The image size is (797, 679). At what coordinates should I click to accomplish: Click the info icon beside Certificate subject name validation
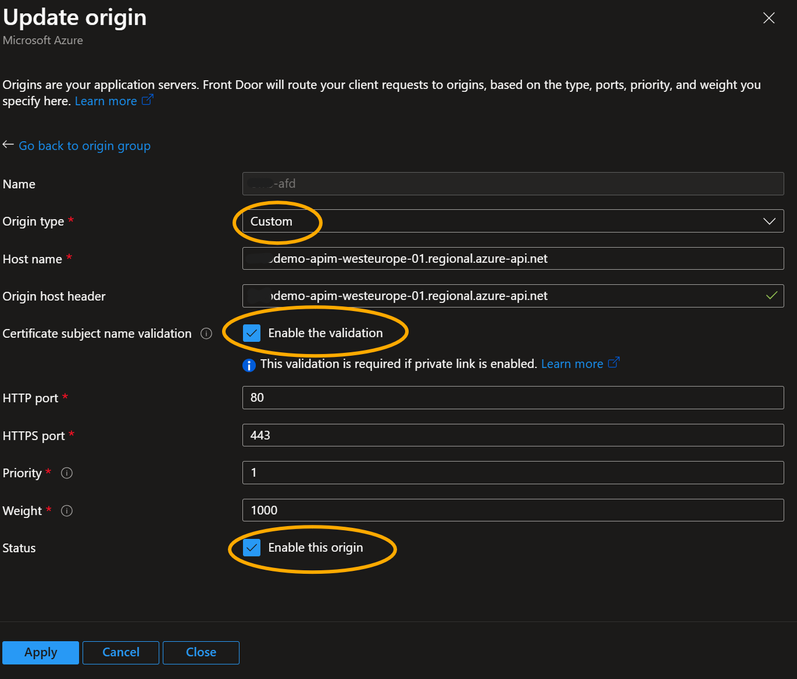[x=206, y=333]
